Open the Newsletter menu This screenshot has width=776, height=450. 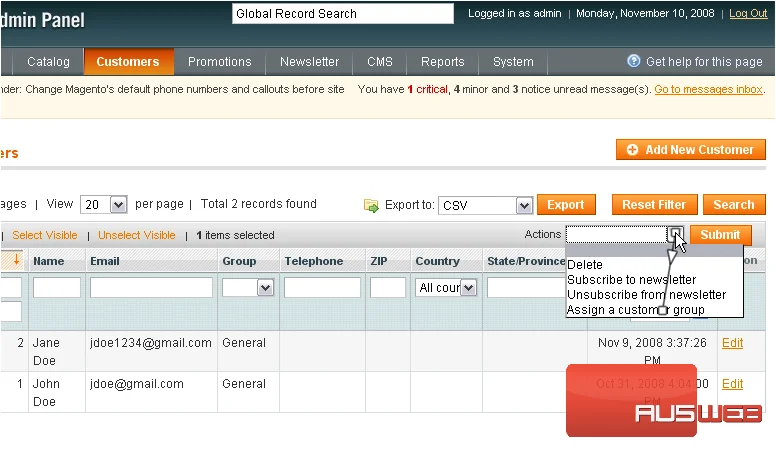pyautogui.click(x=309, y=62)
